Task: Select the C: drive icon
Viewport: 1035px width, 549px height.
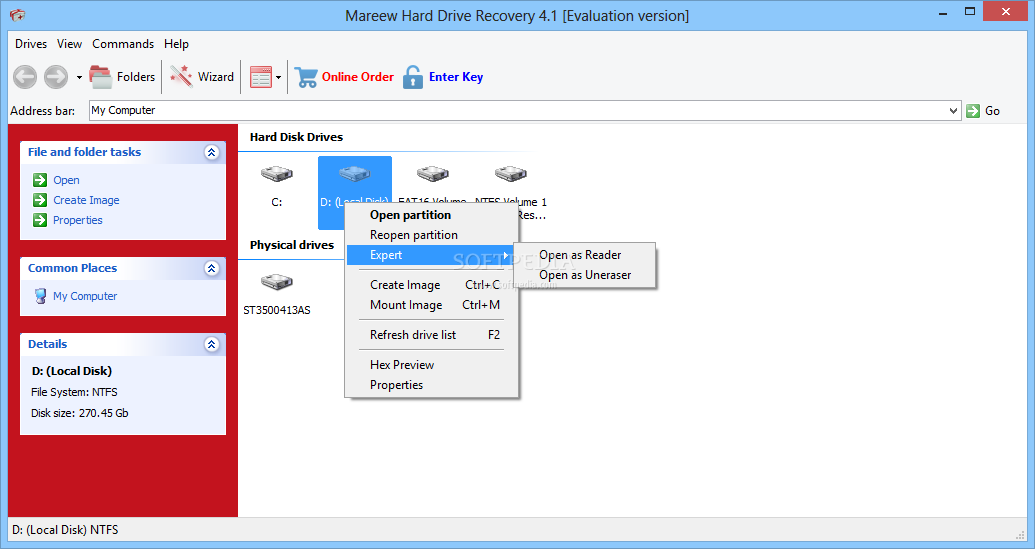Action: [277, 174]
